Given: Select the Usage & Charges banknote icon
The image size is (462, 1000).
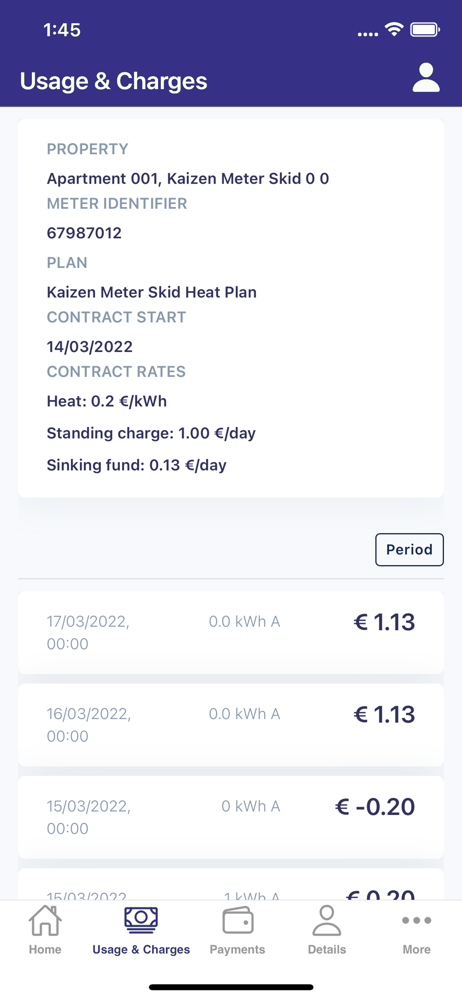Looking at the screenshot, I should tap(141, 921).
